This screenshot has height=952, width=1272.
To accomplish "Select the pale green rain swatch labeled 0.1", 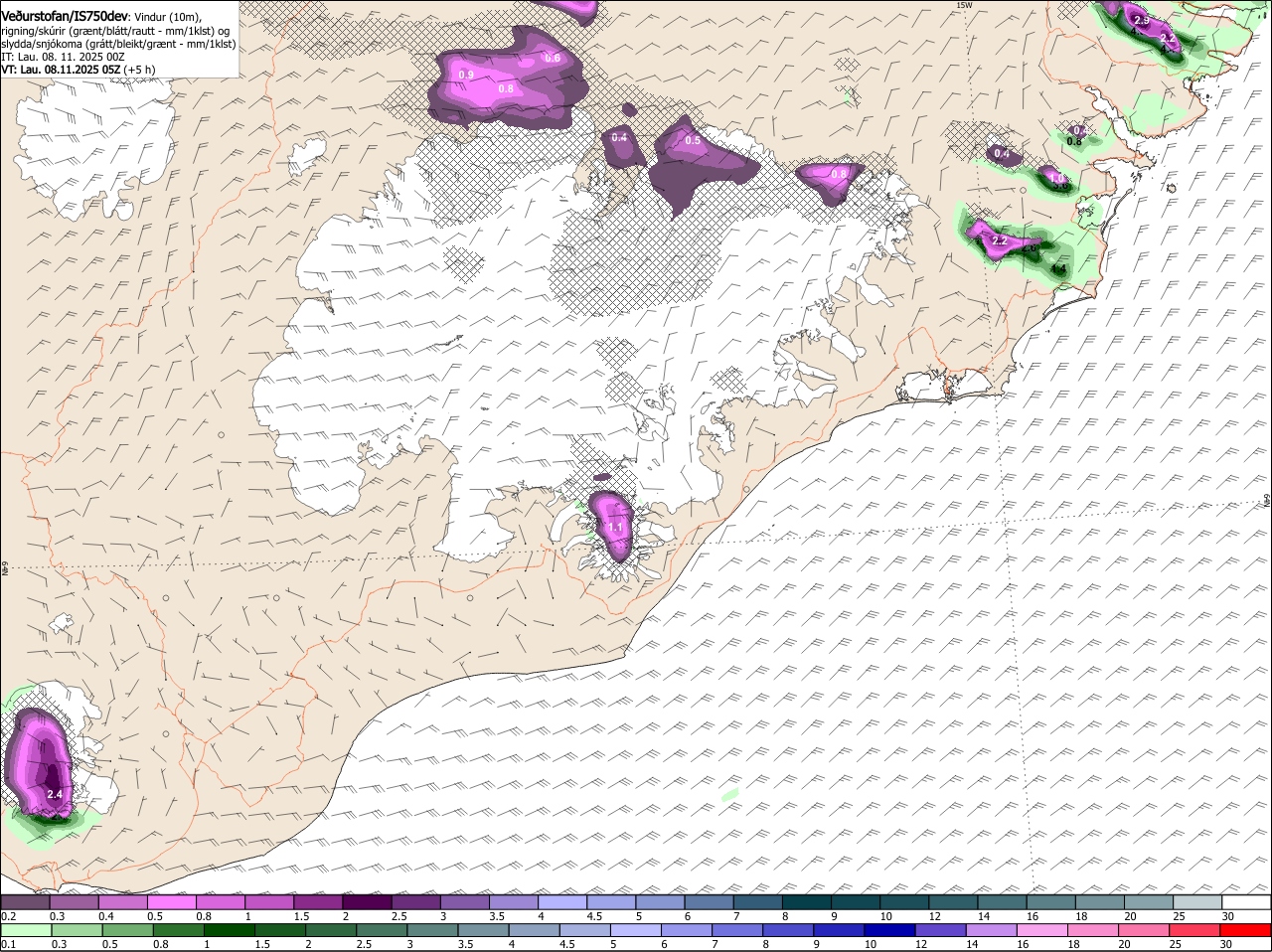I will [x=25, y=930].
